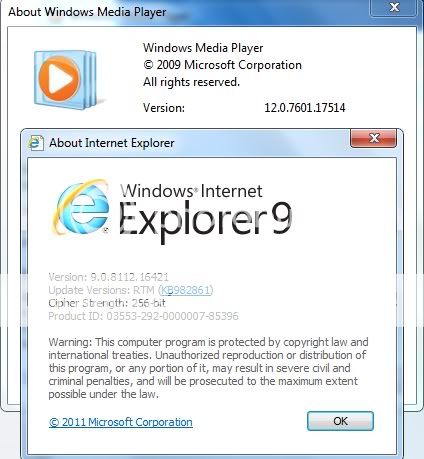Viewport: 424px width, 459px height.
Task: Click the 'All rights reserved.' text
Action: click(191, 82)
